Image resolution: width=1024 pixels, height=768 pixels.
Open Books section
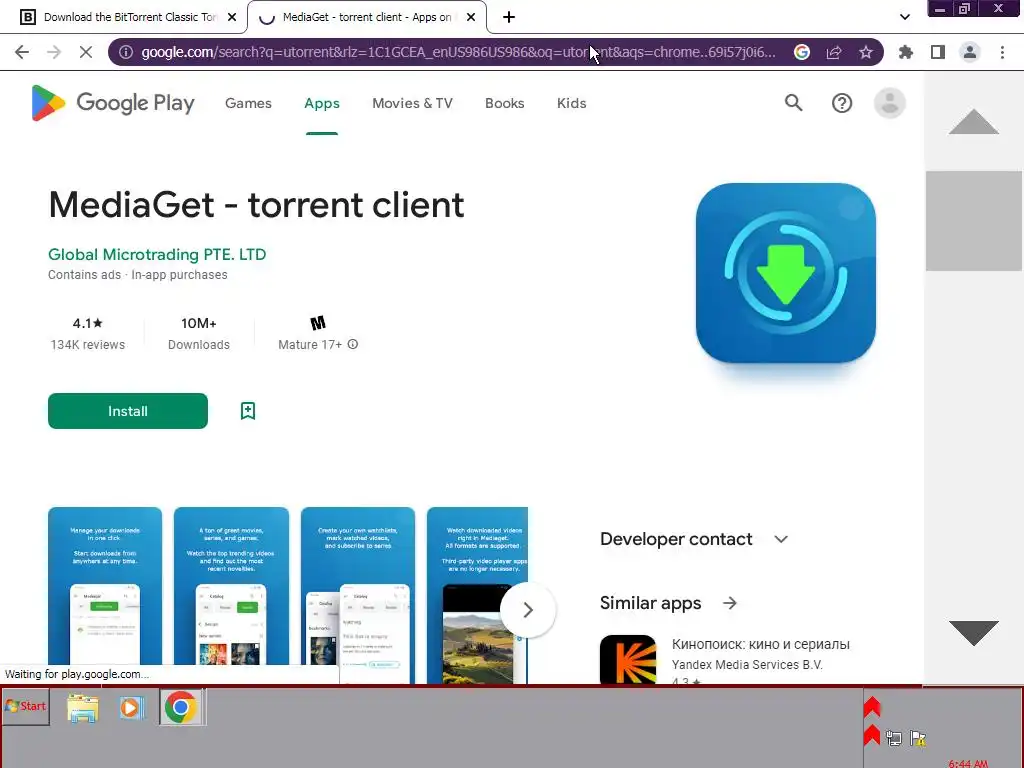504,103
